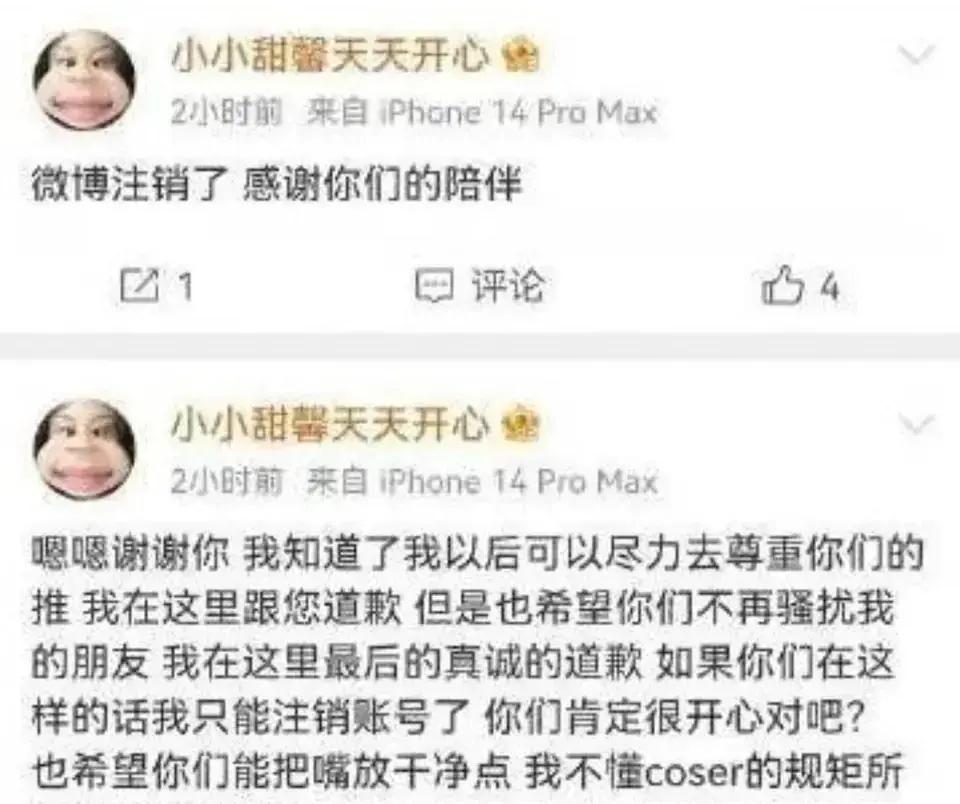Tap the 评论 label on the first post

[x=508, y=286]
